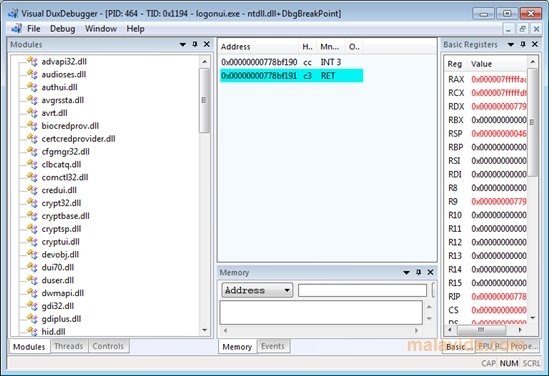
Task: Click the crypt32.dll module icon
Action: tap(32, 203)
